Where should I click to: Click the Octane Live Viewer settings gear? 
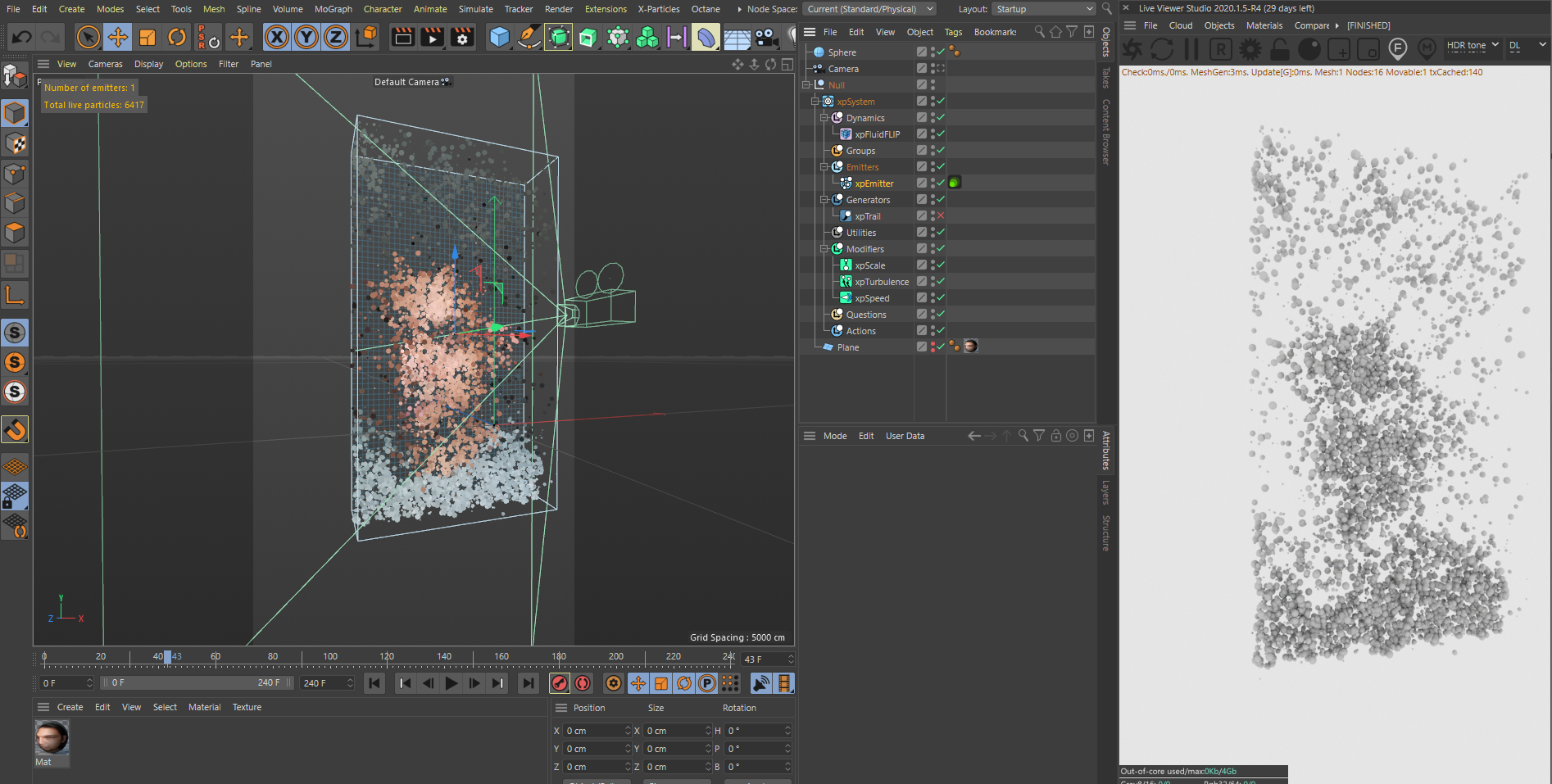[x=1250, y=49]
